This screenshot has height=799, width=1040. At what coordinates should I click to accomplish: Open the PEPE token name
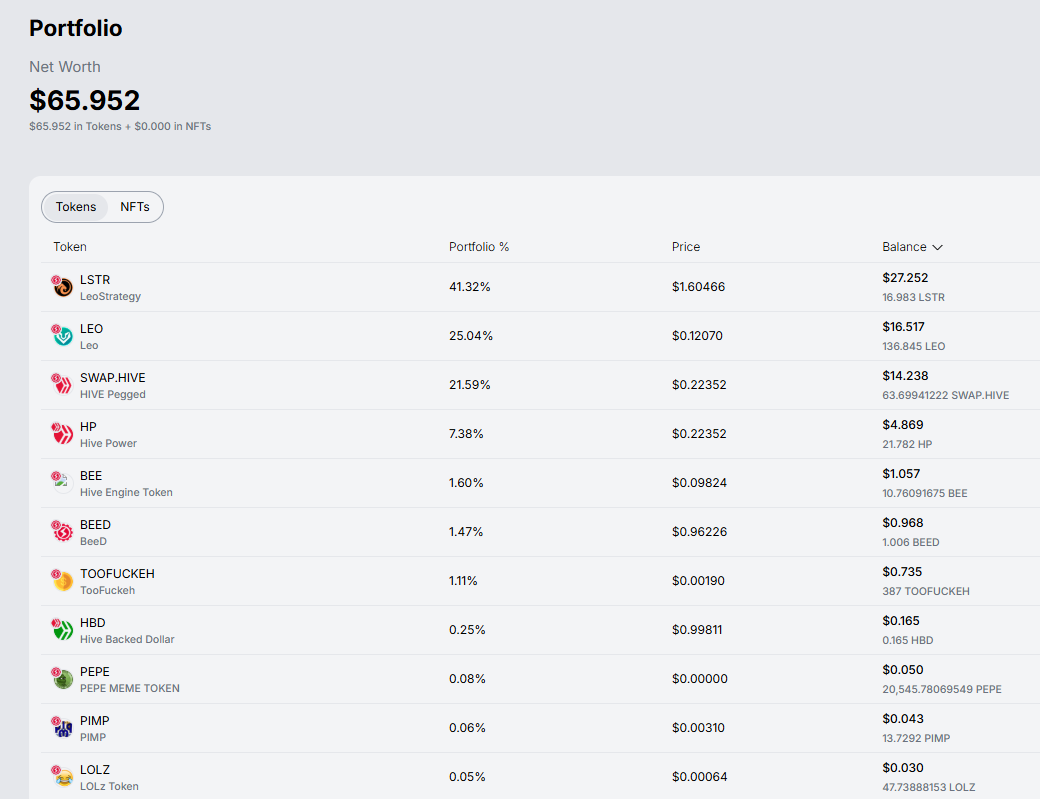tap(95, 672)
